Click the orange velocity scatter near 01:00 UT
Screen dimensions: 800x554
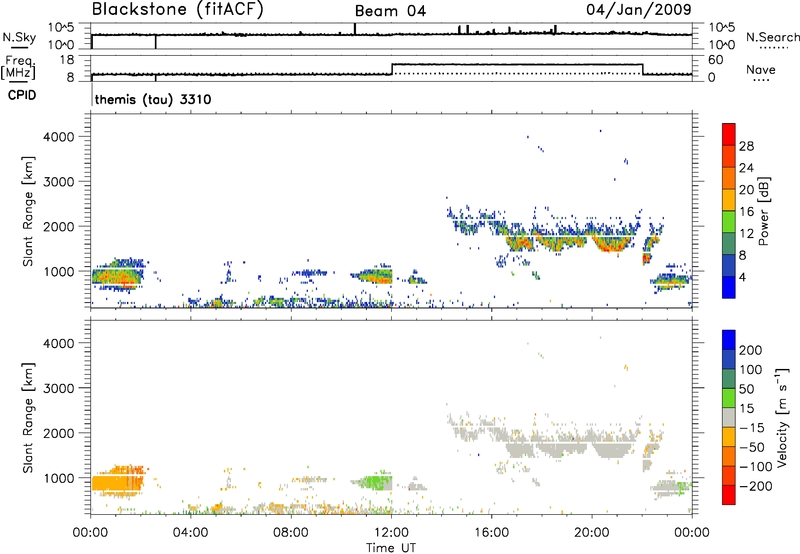coord(117,482)
